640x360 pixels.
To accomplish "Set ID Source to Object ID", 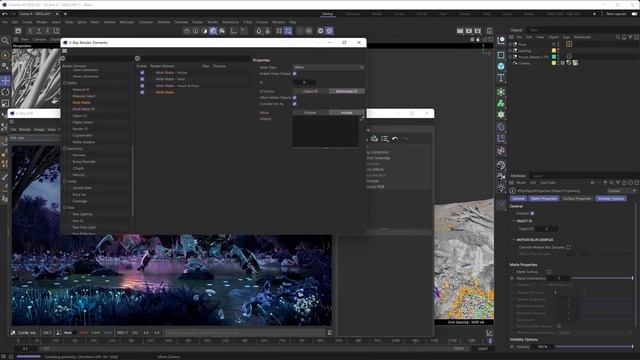I will tap(311, 91).
